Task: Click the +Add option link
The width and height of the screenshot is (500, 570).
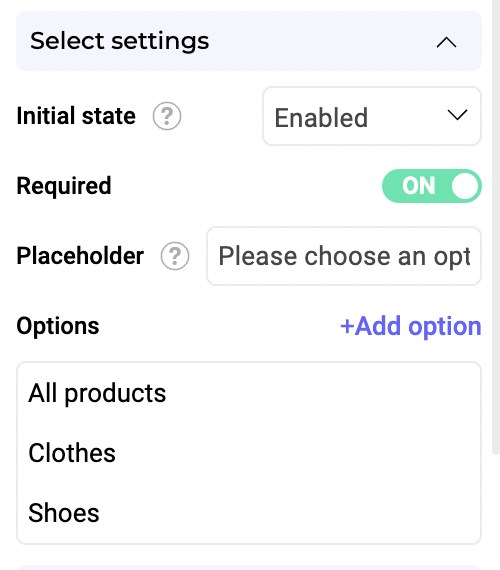Action: (x=411, y=326)
